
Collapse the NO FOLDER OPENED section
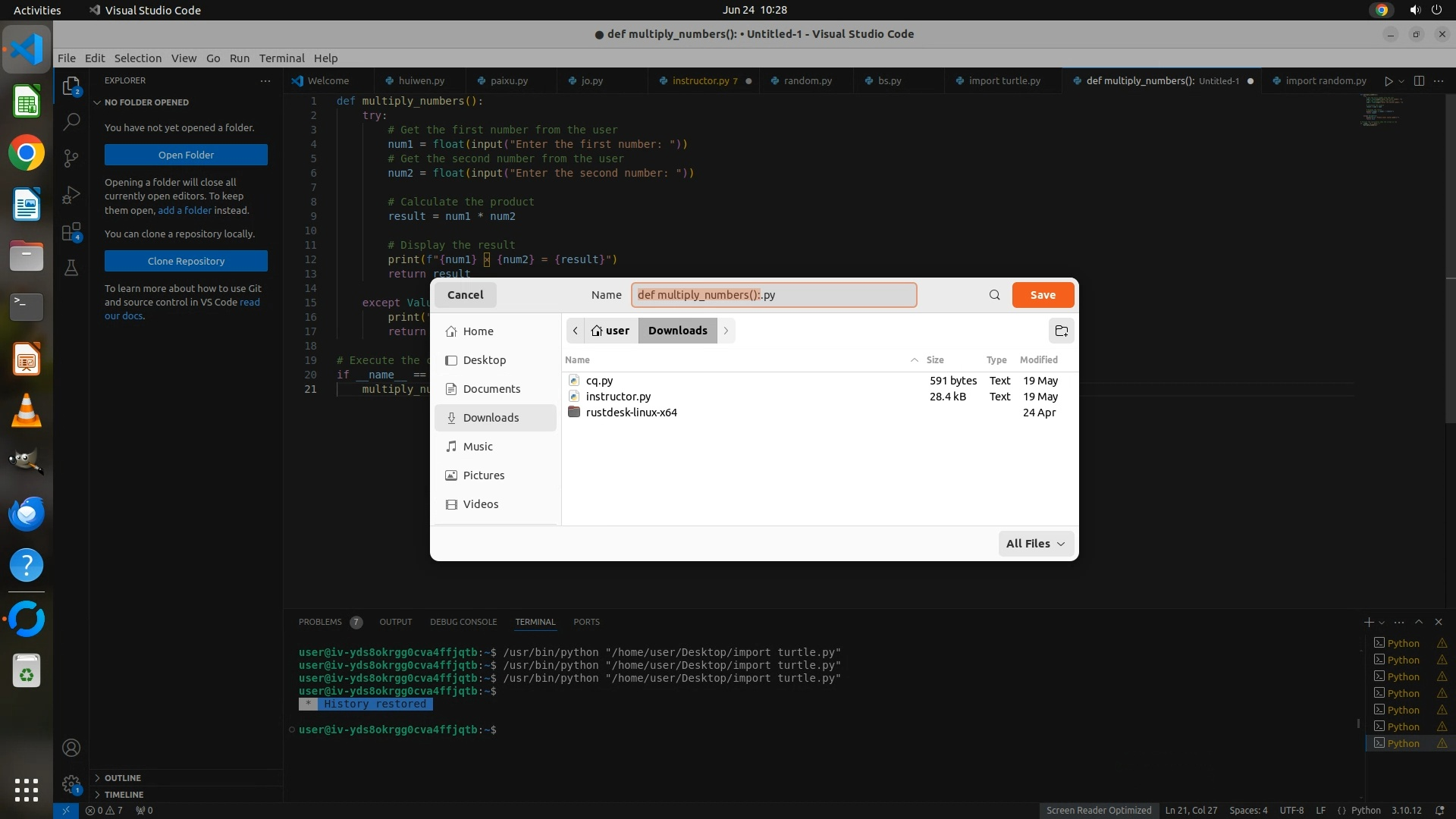click(x=146, y=102)
